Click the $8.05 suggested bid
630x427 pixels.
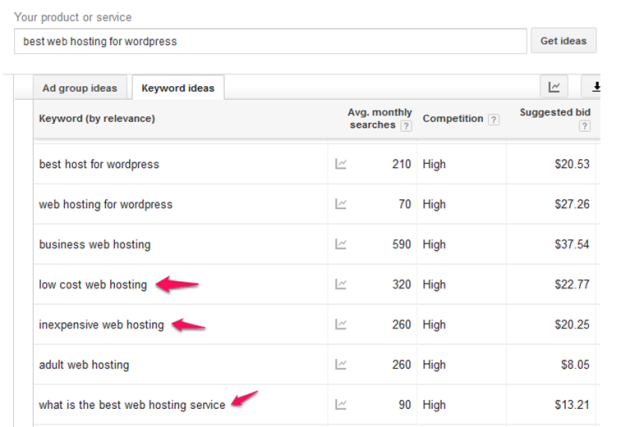pyautogui.click(x=575, y=364)
